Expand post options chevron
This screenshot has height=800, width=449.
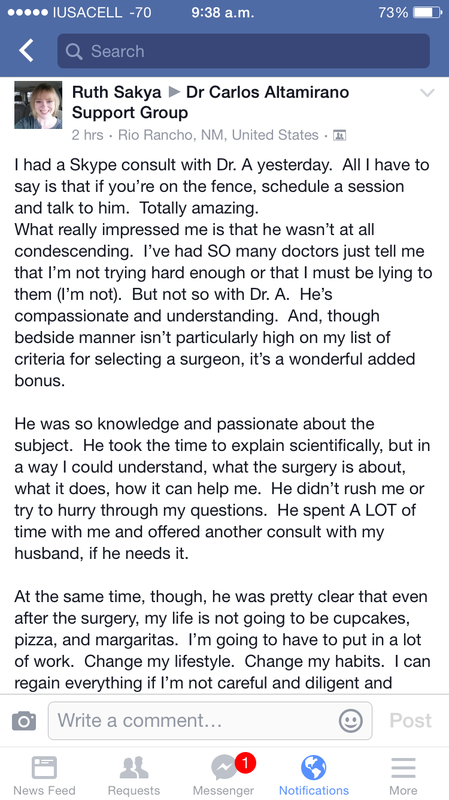click(x=427, y=93)
